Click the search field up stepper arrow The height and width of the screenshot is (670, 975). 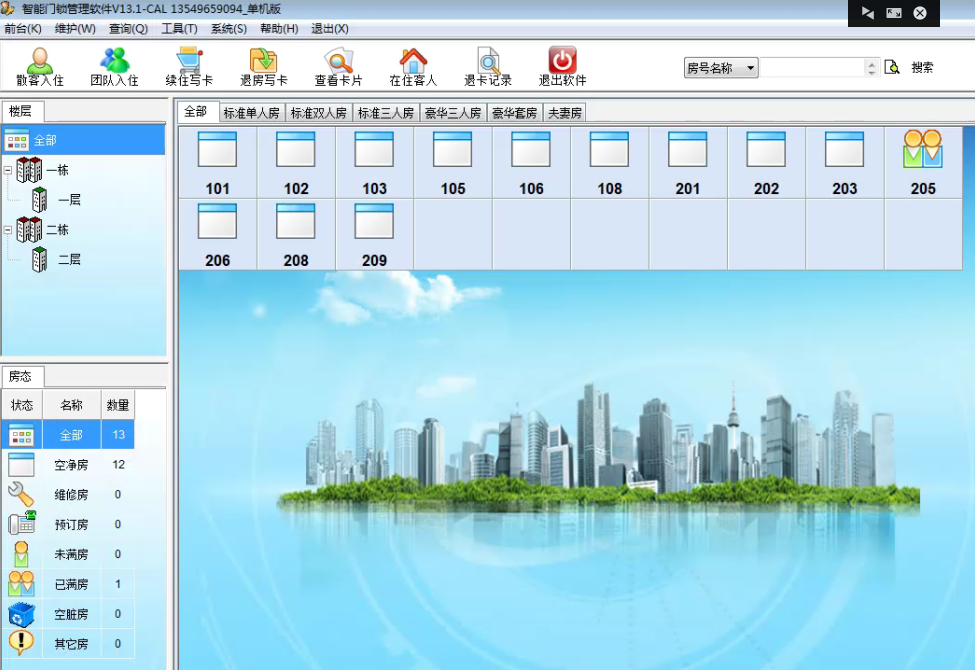coord(872,63)
